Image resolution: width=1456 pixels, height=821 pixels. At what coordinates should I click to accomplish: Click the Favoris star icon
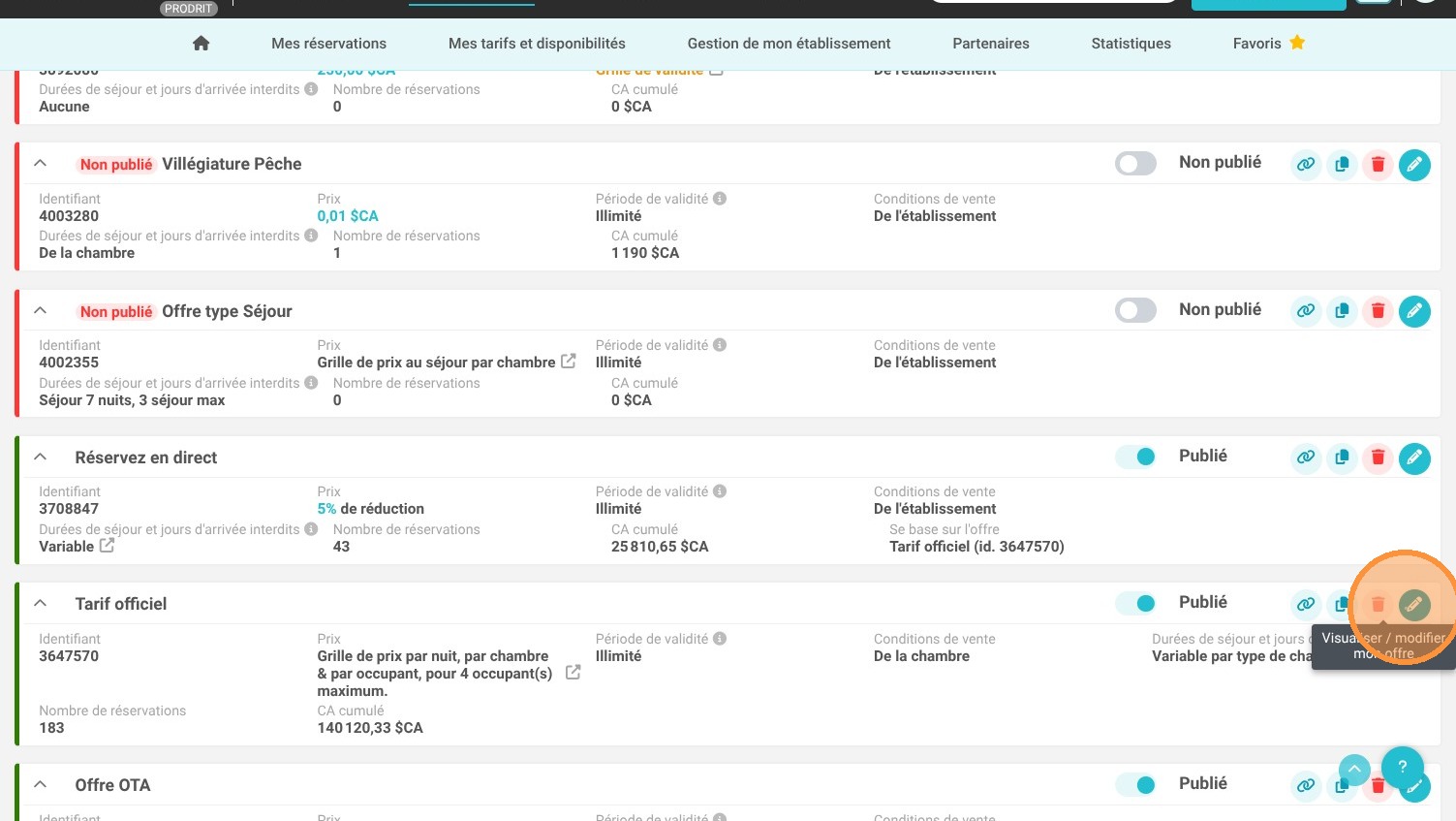[x=1297, y=43]
